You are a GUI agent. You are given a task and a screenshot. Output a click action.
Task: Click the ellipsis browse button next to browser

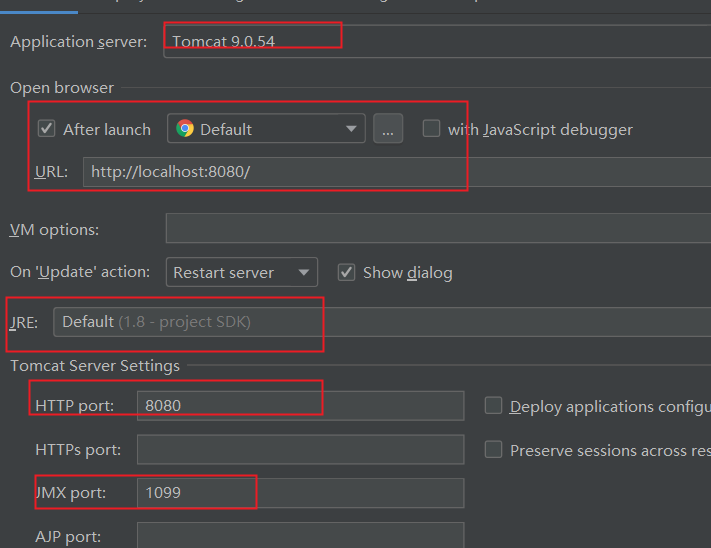pyautogui.click(x=388, y=129)
